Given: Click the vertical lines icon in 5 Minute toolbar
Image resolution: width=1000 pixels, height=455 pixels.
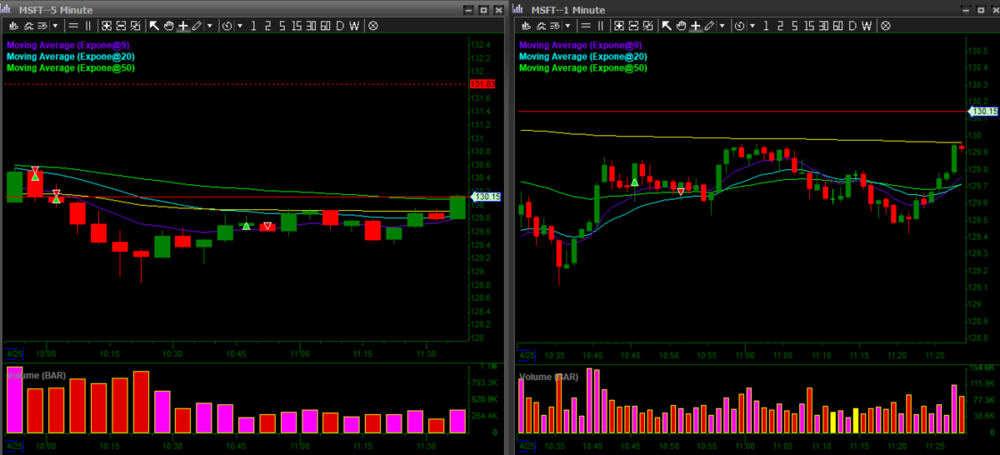Looking at the screenshot, I should (x=87, y=25).
